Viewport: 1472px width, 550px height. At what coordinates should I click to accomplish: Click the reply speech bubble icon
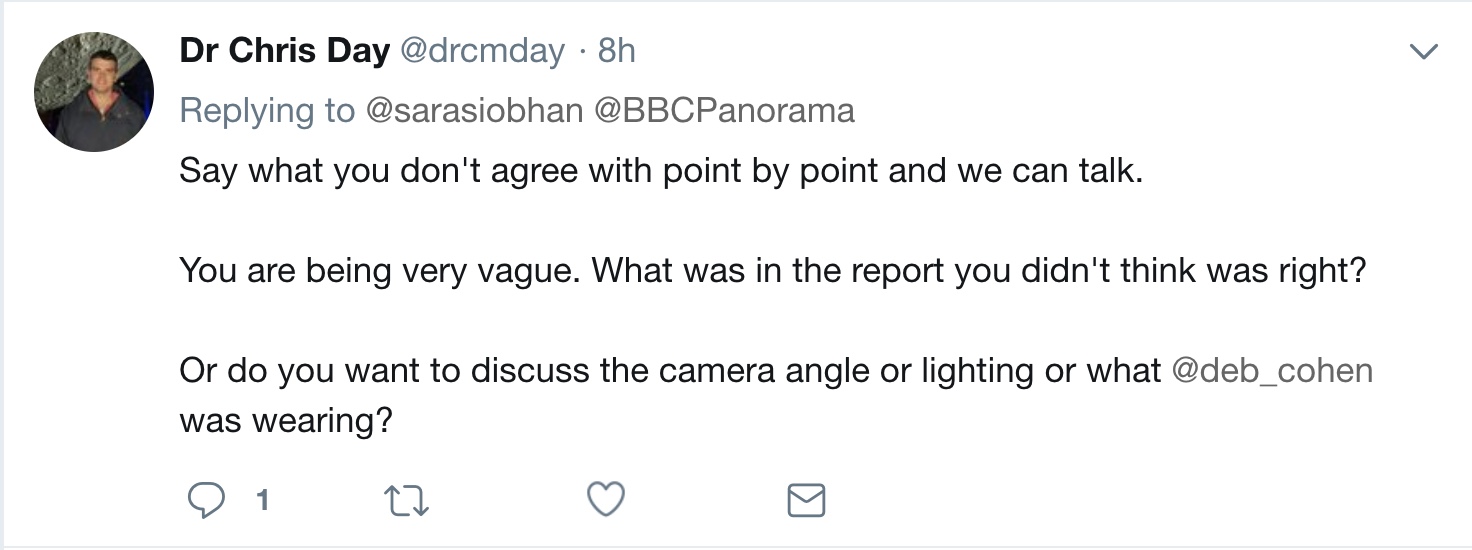pyautogui.click(x=205, y=500)
